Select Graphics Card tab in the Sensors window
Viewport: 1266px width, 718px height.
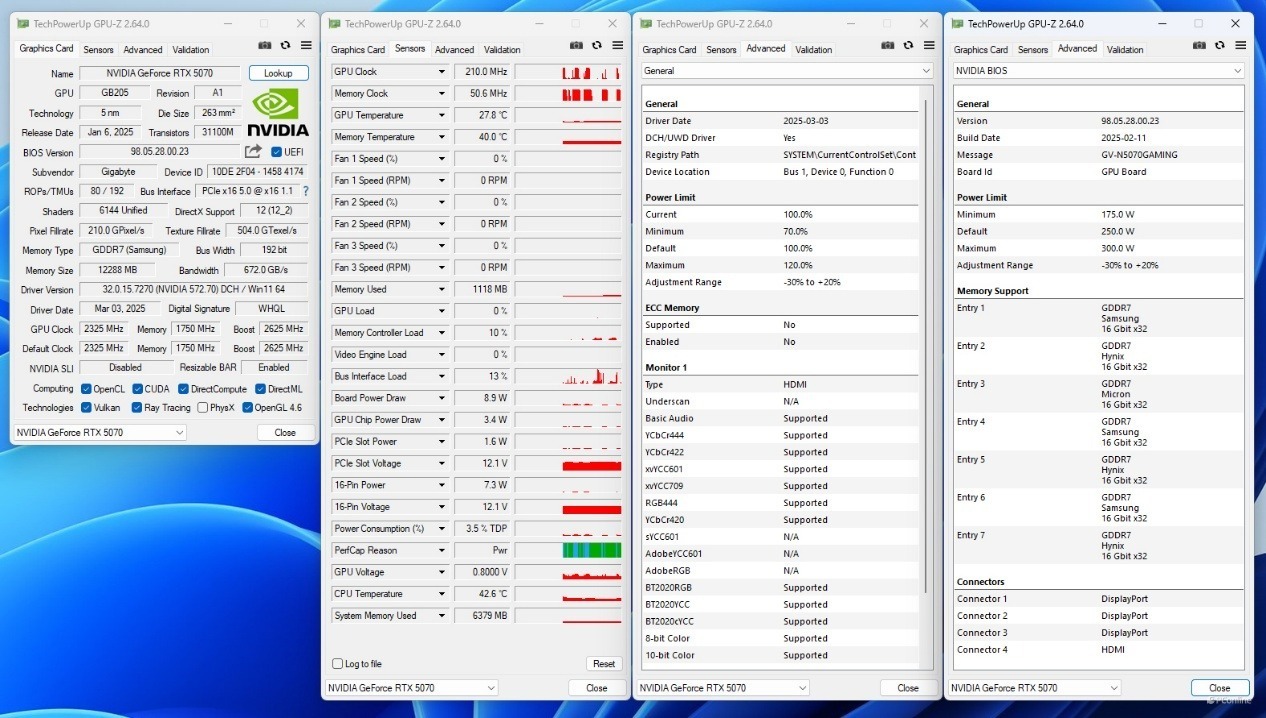357,49
